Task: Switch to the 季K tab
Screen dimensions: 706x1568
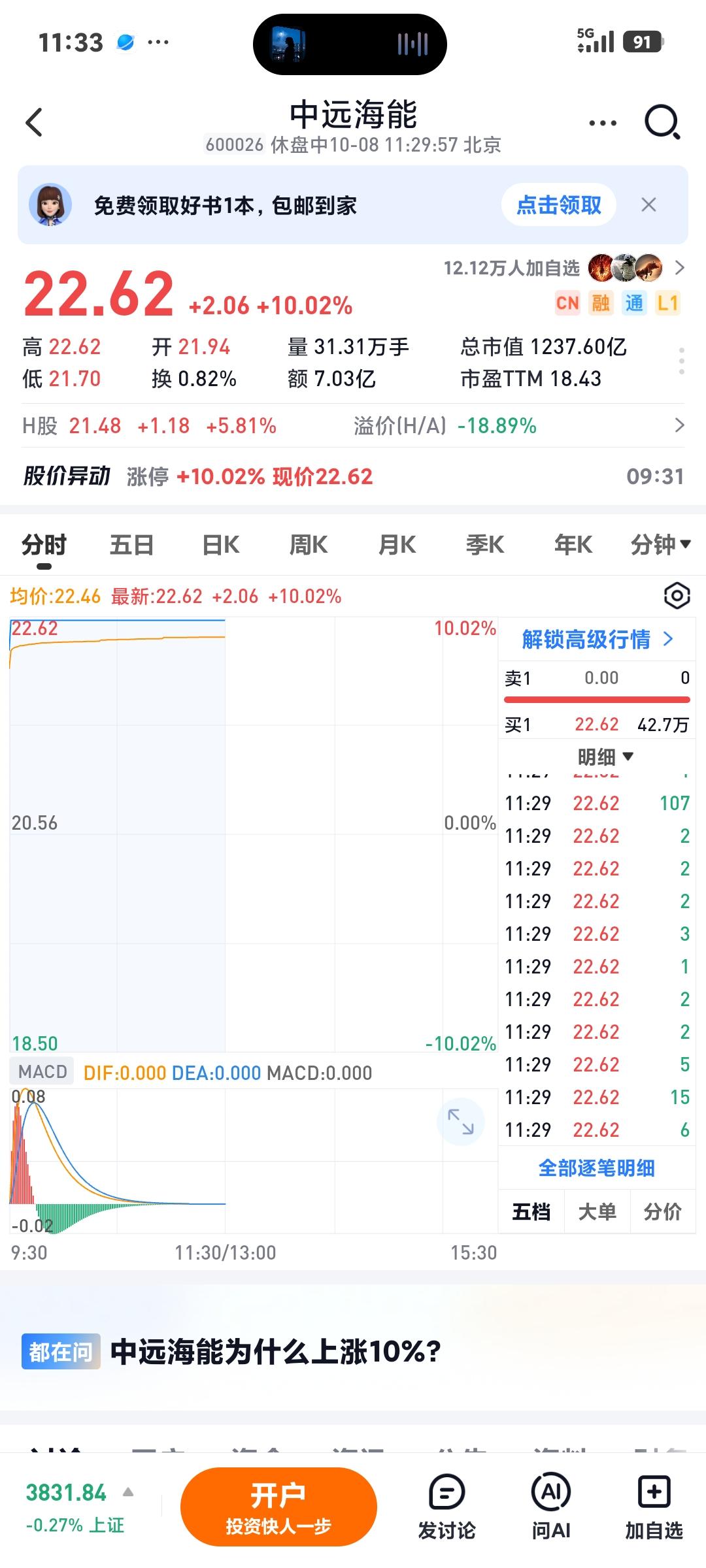Action: [x=485, y=544]
